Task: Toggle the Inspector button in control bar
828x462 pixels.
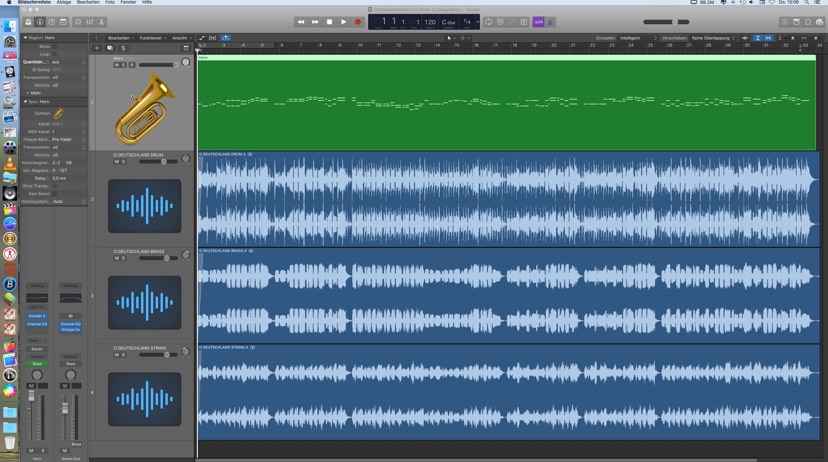Action: pos(40,22)
